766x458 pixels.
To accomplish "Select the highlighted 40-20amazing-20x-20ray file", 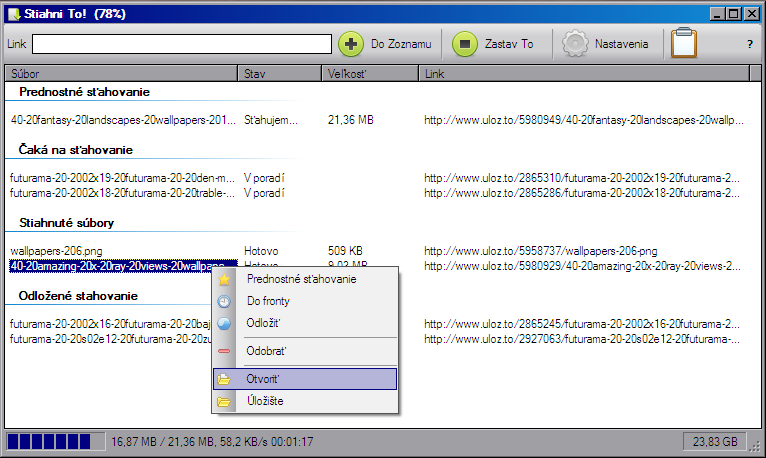I will (x=123, y=266).
